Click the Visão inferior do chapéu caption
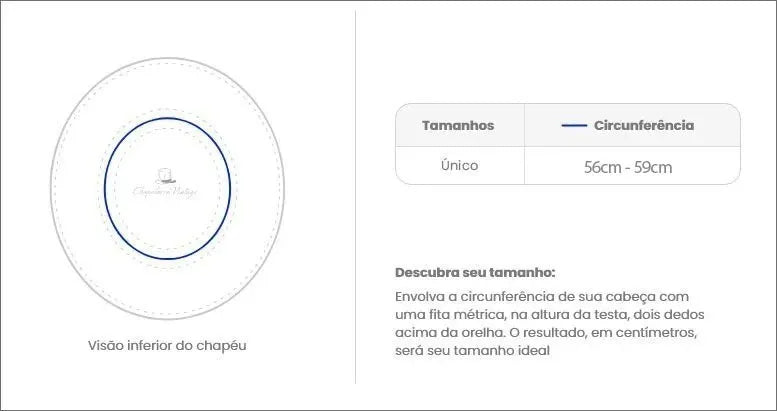The height and width of the screenshot is (411, 777). 167,345
